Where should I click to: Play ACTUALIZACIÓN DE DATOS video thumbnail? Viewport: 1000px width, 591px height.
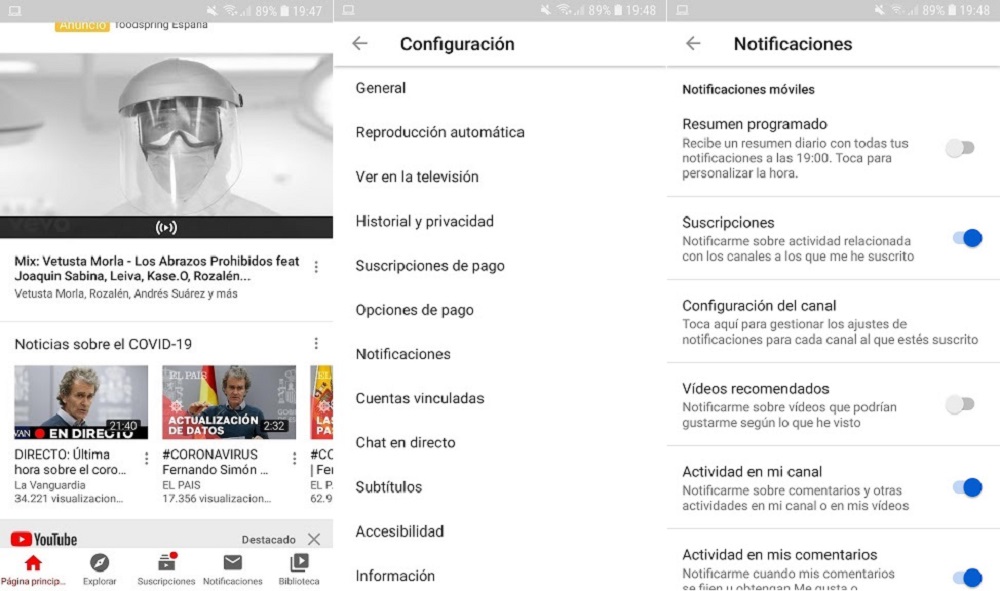(x=229, y=402)
